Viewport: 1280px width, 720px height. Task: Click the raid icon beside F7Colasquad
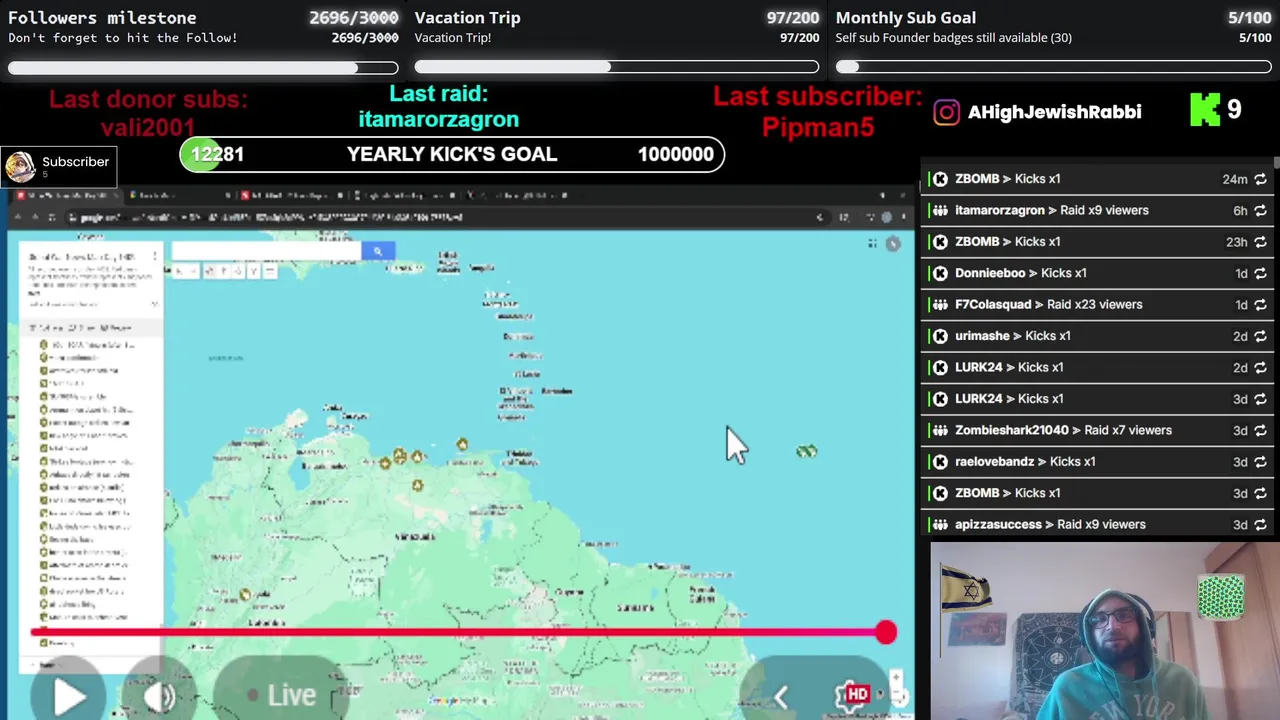[x=940, y=305]
